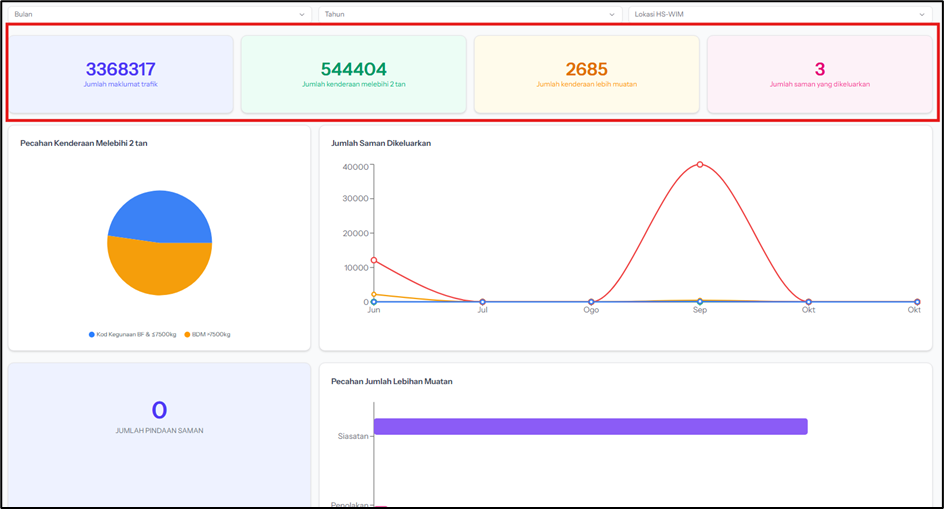Select the Jumlah maklumat trafik card
This screenshot has width=944, height=509.
120,75
